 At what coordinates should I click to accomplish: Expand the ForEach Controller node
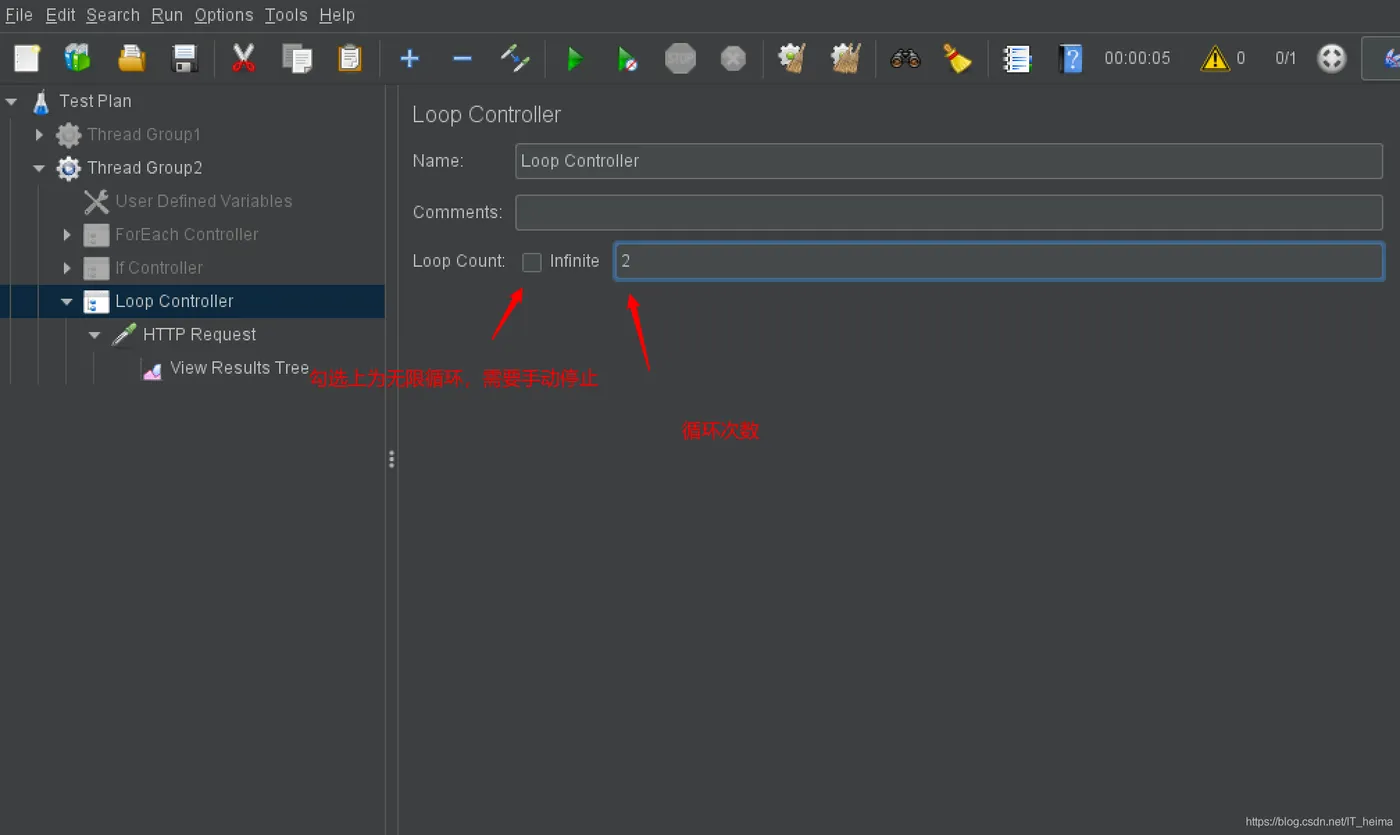(x=68, y=235)
